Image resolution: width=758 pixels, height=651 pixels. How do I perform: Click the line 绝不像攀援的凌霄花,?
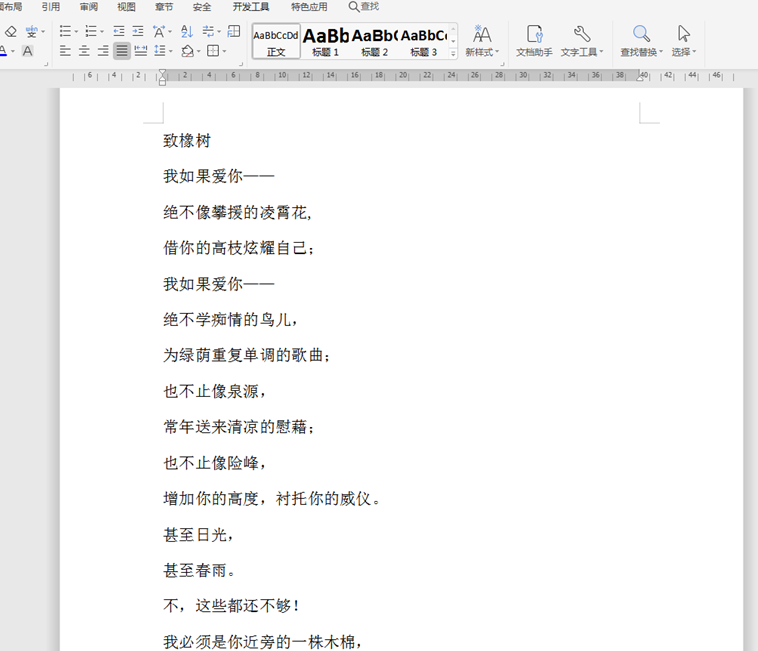point(237,212)
